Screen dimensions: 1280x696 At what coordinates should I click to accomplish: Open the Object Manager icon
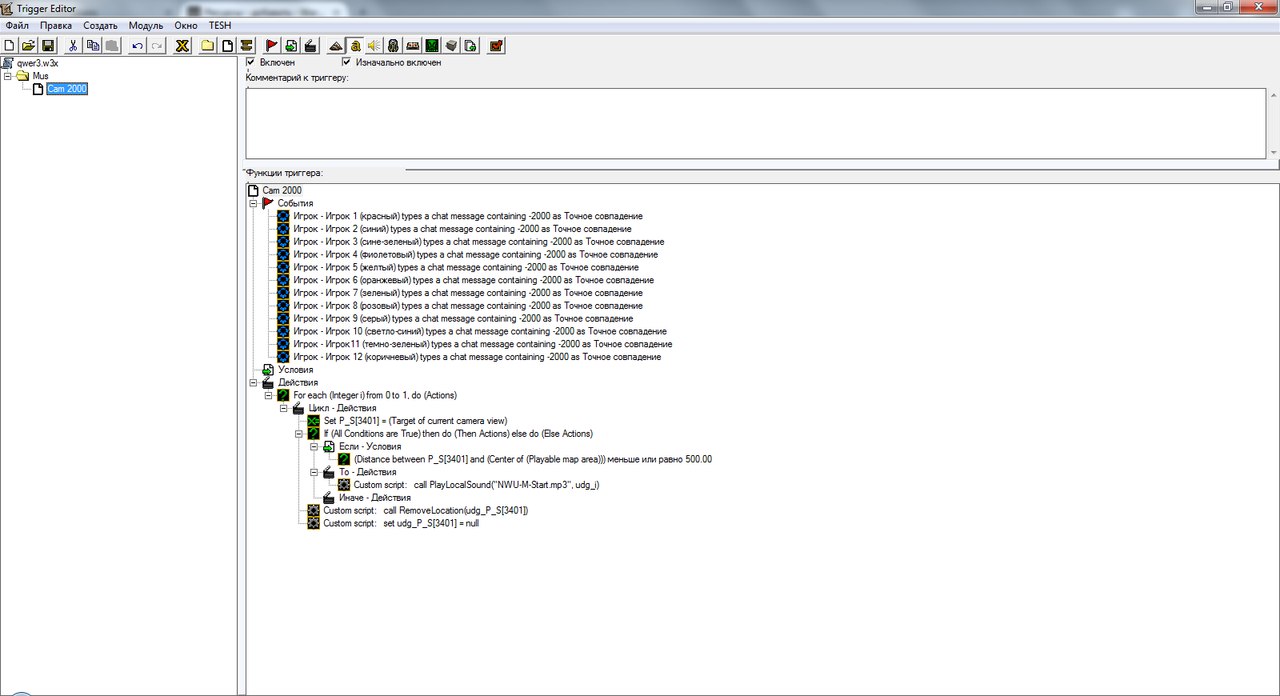[x=451, y=45]
